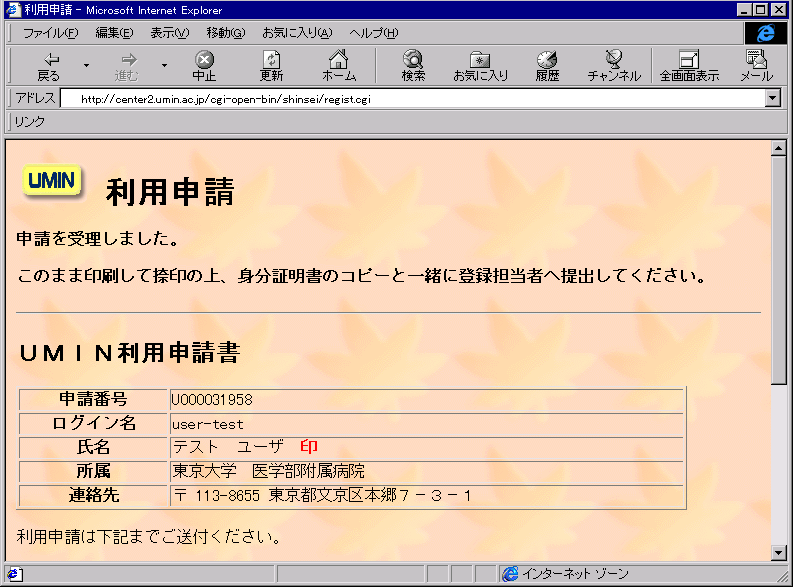Click the vertical scrollbar down arrow
Screen dimensions: 793x587
click(x=779, y=553)
